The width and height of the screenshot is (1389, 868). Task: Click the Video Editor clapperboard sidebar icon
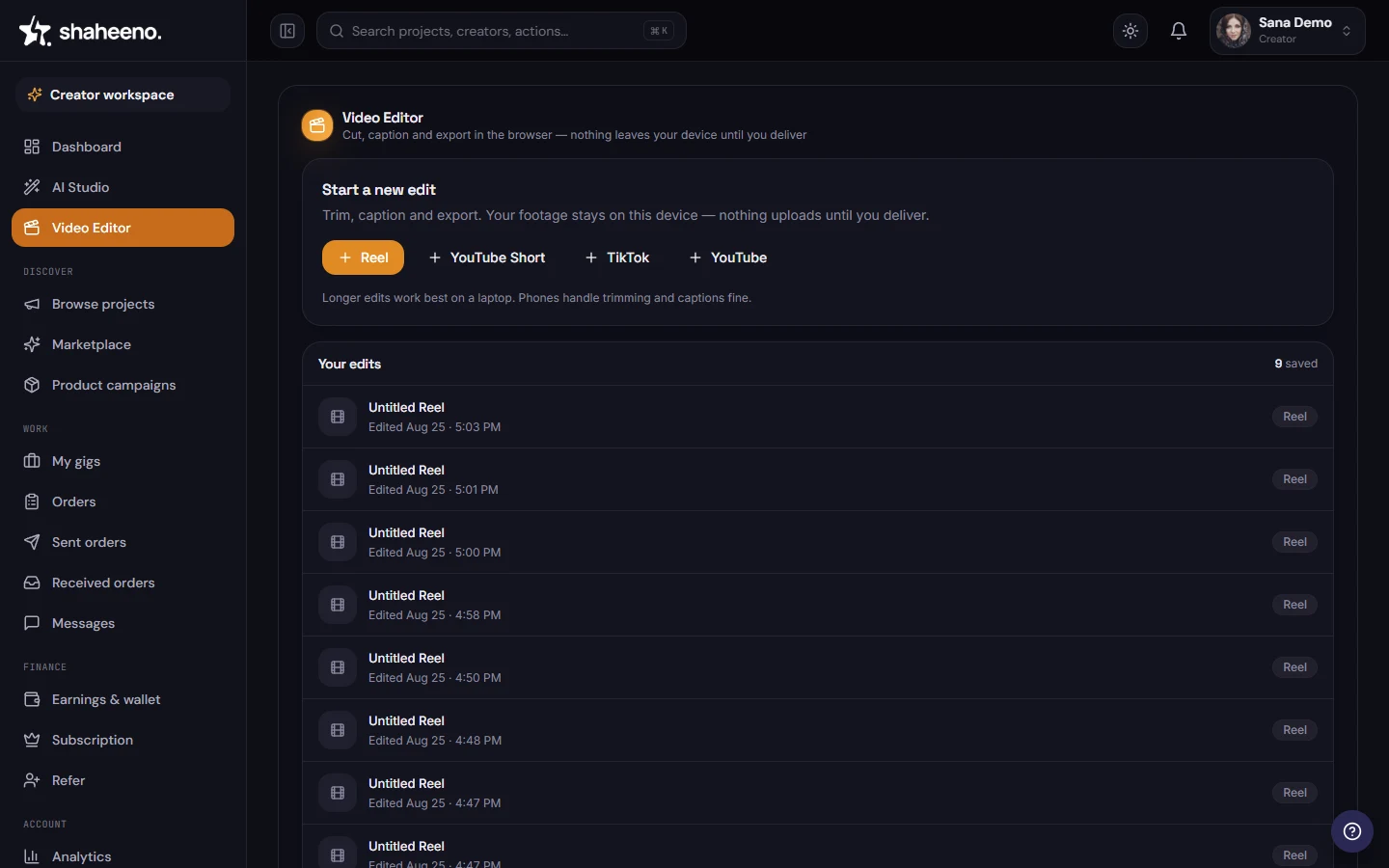pos(32,228)
